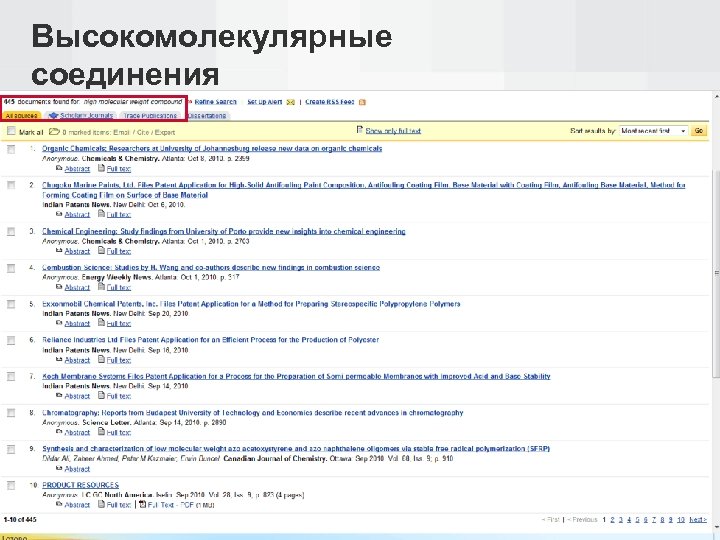Click the Abstract icon under Chemical Engineering result

point(59,251)
